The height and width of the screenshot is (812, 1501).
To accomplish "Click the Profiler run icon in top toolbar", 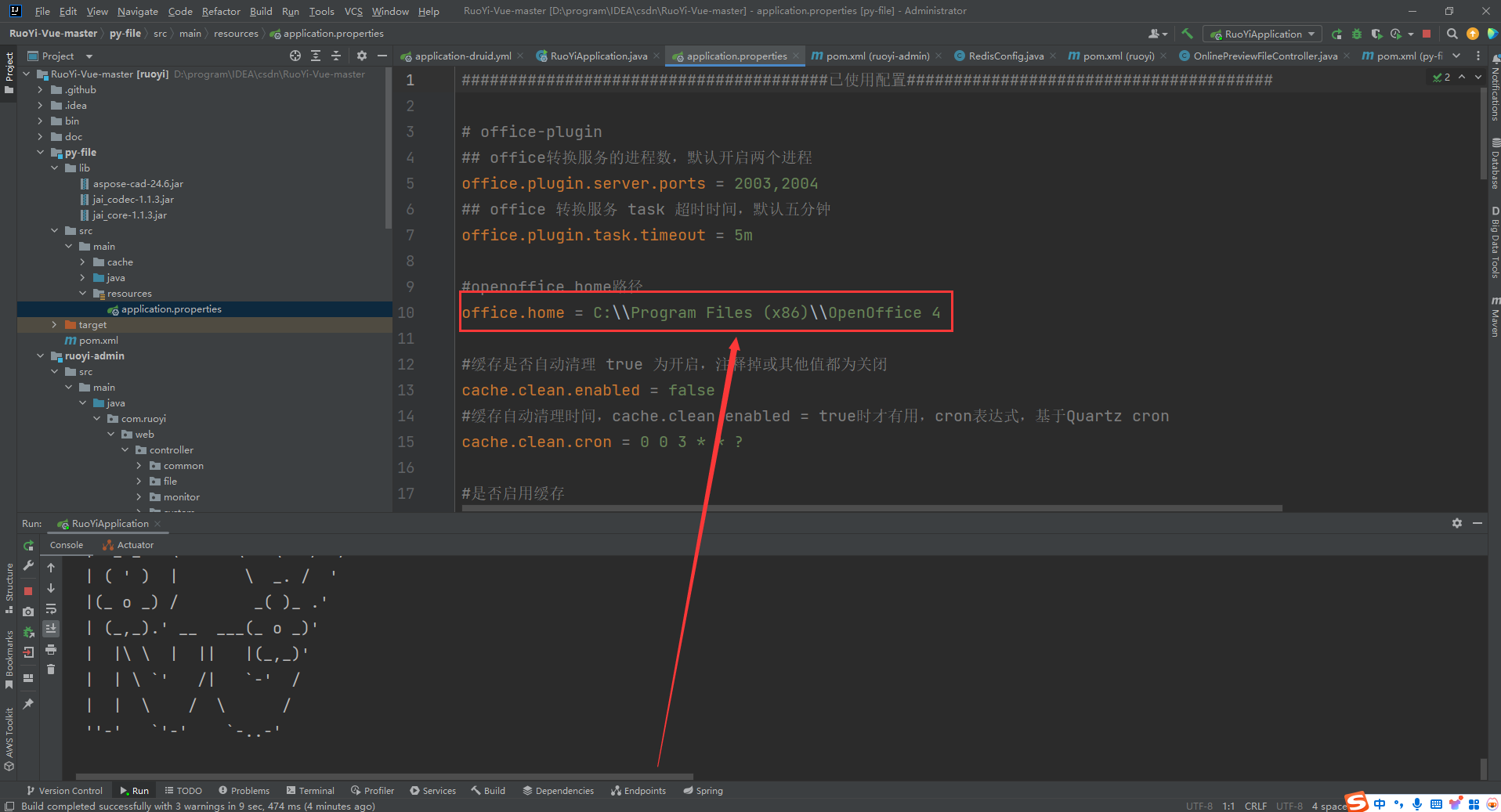I will pyautogui.click(x=1396, y=34).
